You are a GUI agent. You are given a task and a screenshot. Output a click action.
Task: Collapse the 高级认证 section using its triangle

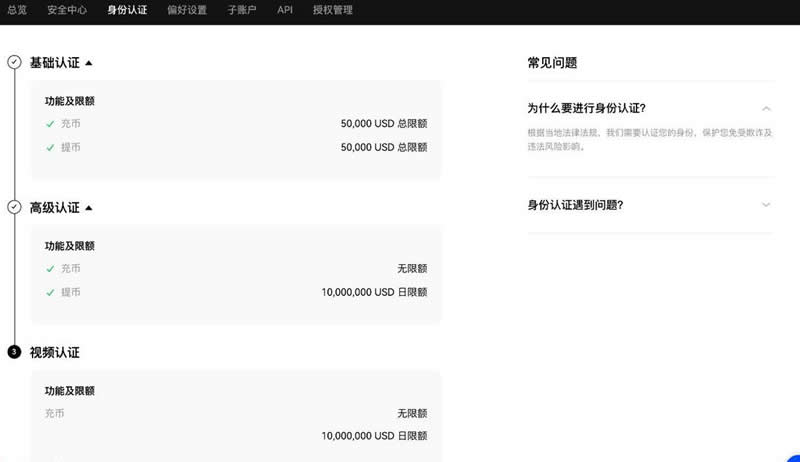pyautogui.click(x=89, y=208)
